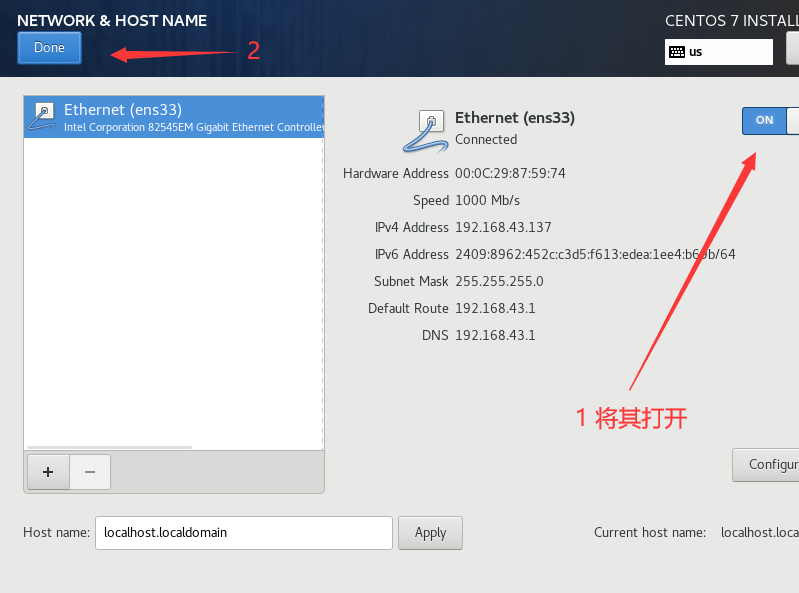Click the Ethernet adapter icon in the list
Image resolution: width=799 pixels, height=593 pixels.
42,117
